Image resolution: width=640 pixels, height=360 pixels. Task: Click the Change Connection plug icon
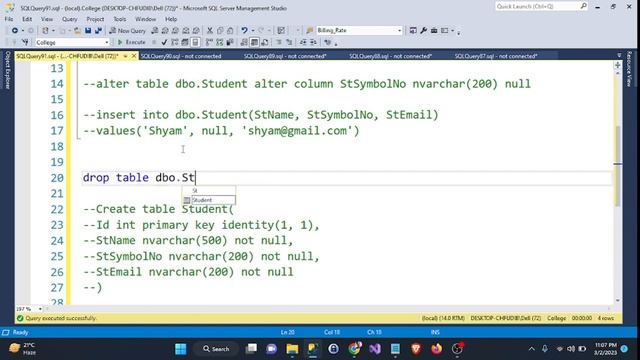(25, 42)
